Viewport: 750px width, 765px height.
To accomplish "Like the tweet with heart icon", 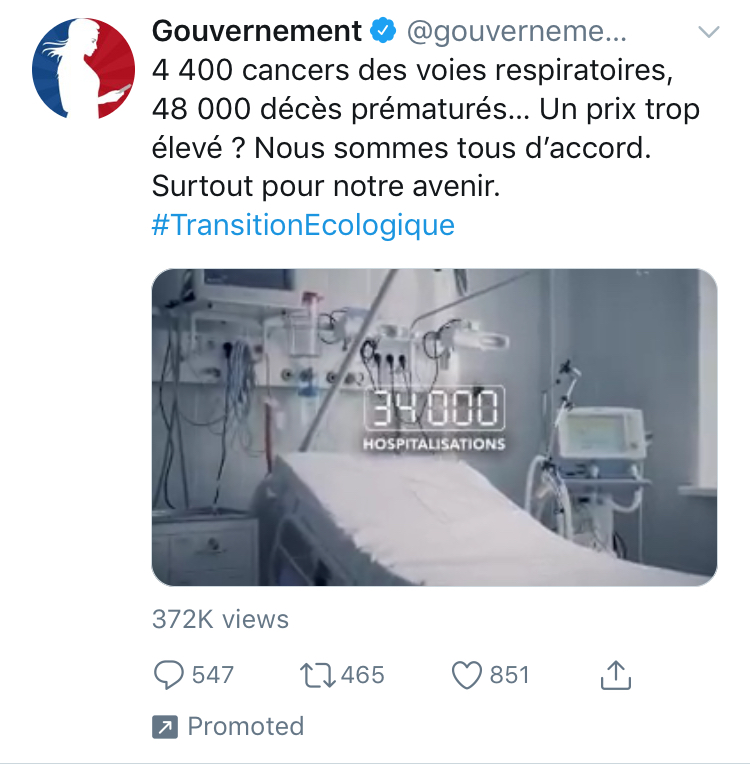I will [x=466, y=675].
